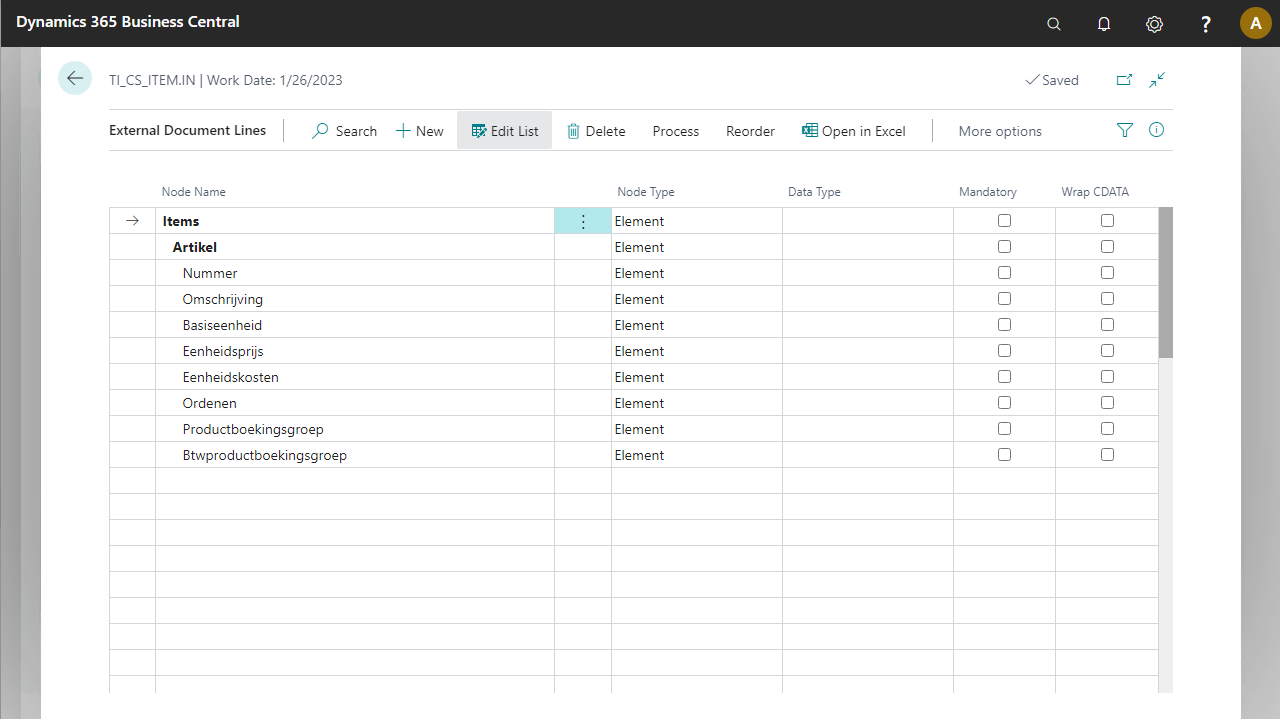The height and width of the screenshot is (720, 1280).
Task: Open page in new window icon
Action: (x=1125, y=80)
